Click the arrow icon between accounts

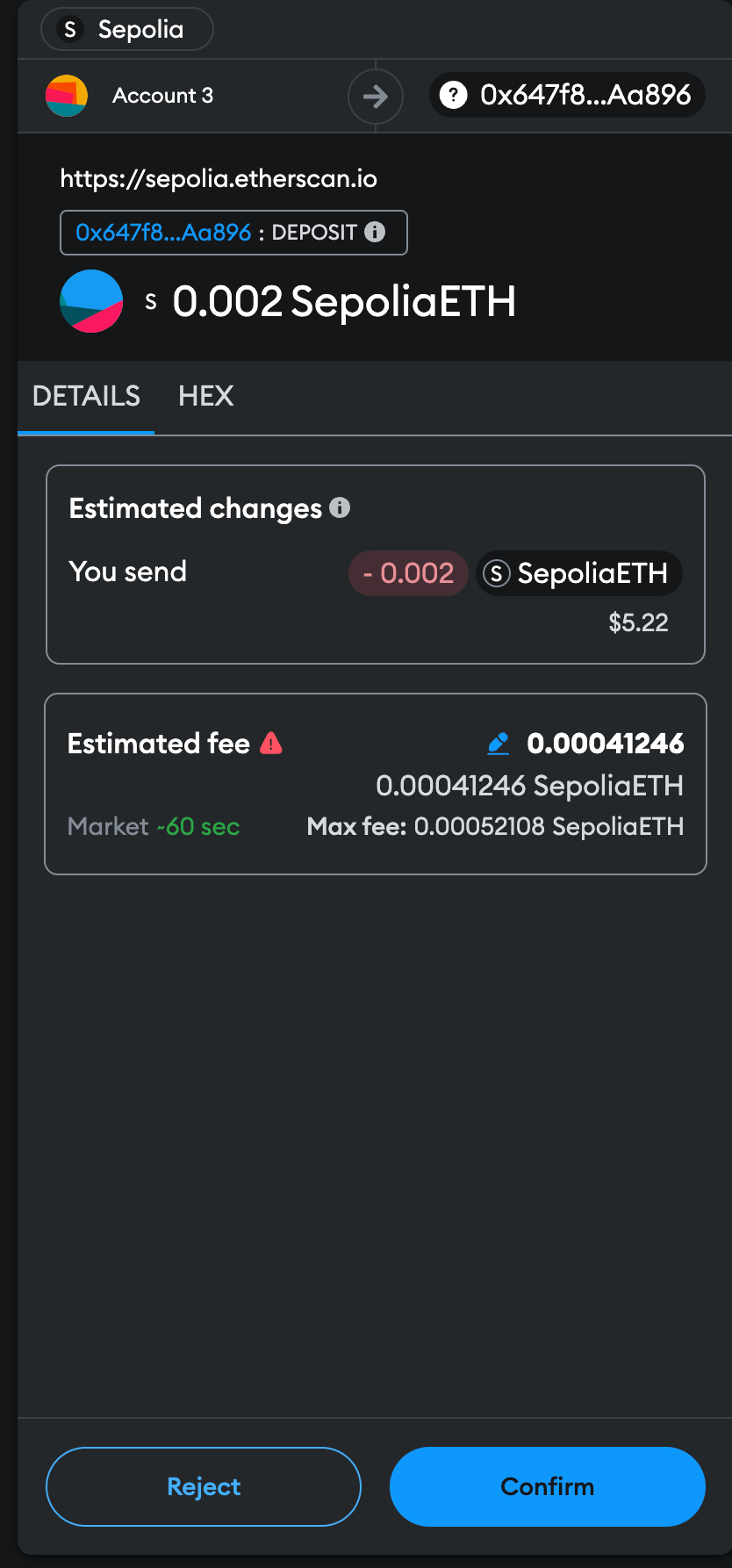[376, 96]
